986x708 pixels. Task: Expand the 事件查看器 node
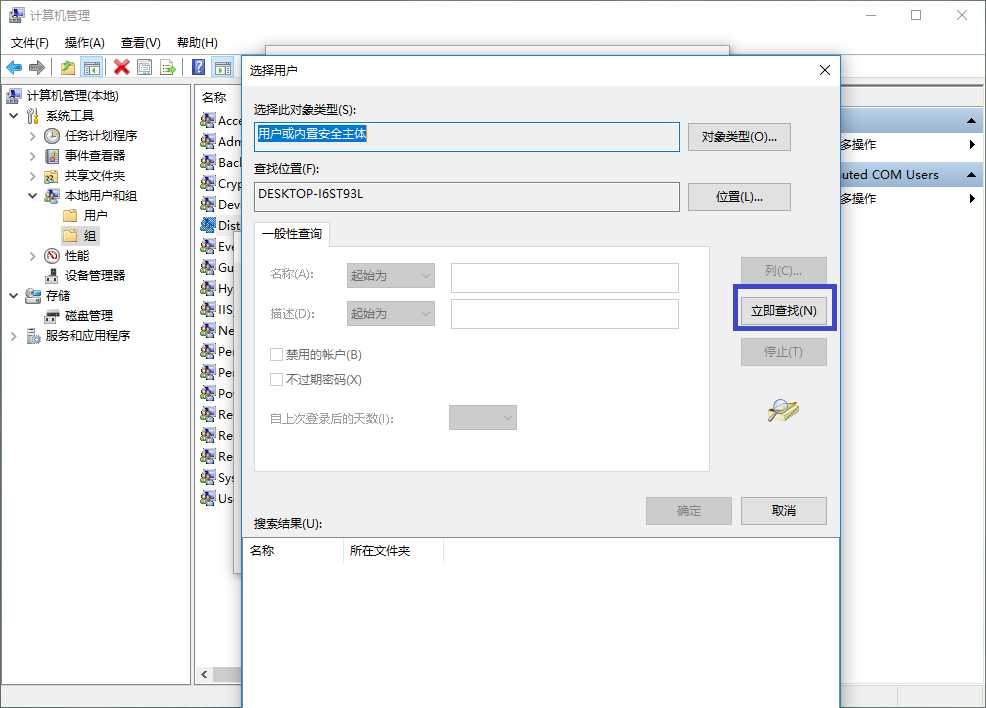coord(33,156)
